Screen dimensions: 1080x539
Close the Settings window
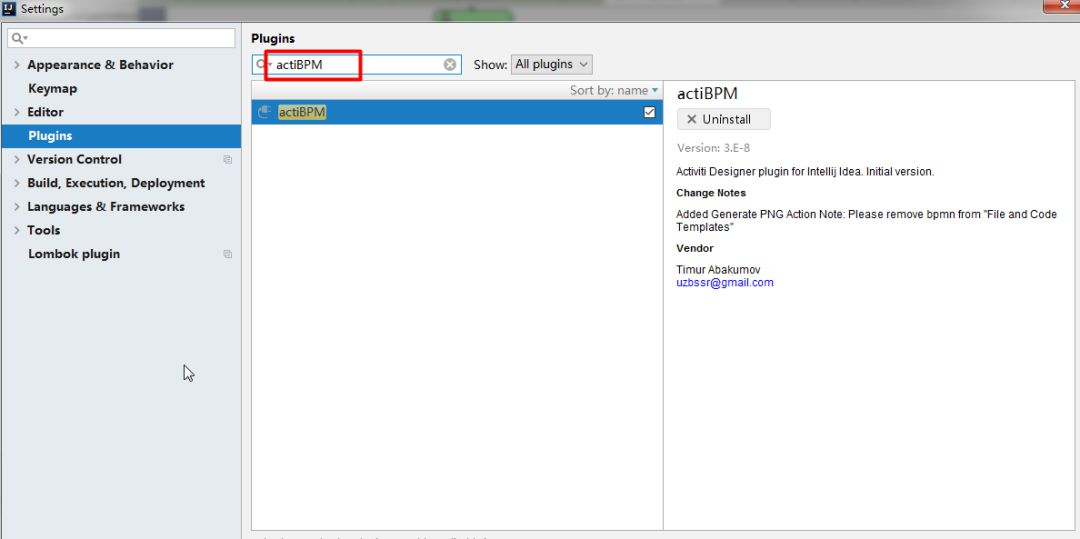1063,6
